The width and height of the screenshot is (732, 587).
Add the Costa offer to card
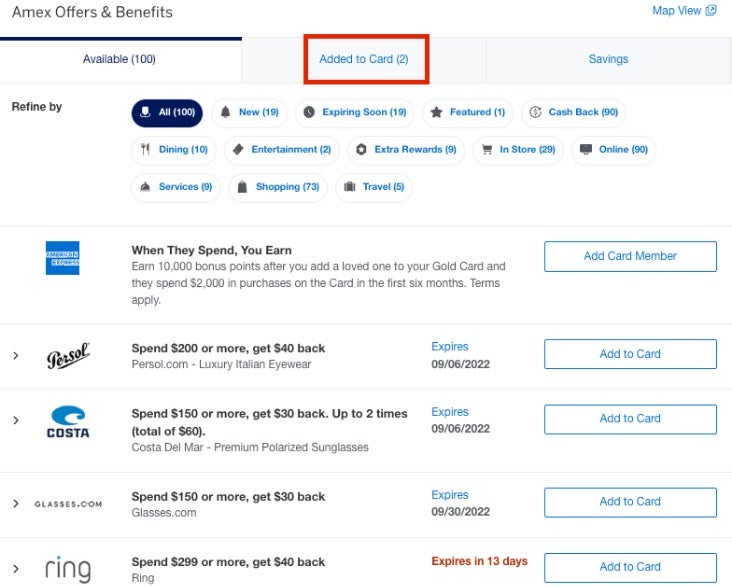click(x=630, y=419)
